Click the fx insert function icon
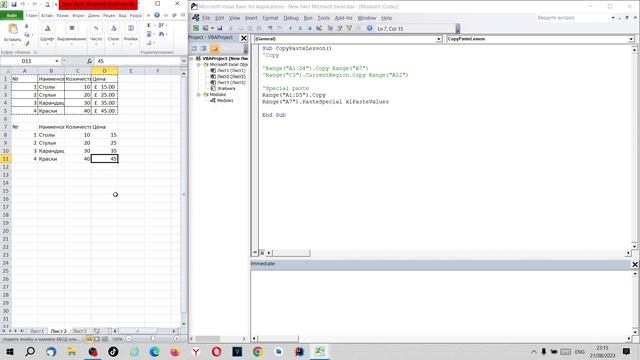The image size is (640, 360). [x=89, y=61]
